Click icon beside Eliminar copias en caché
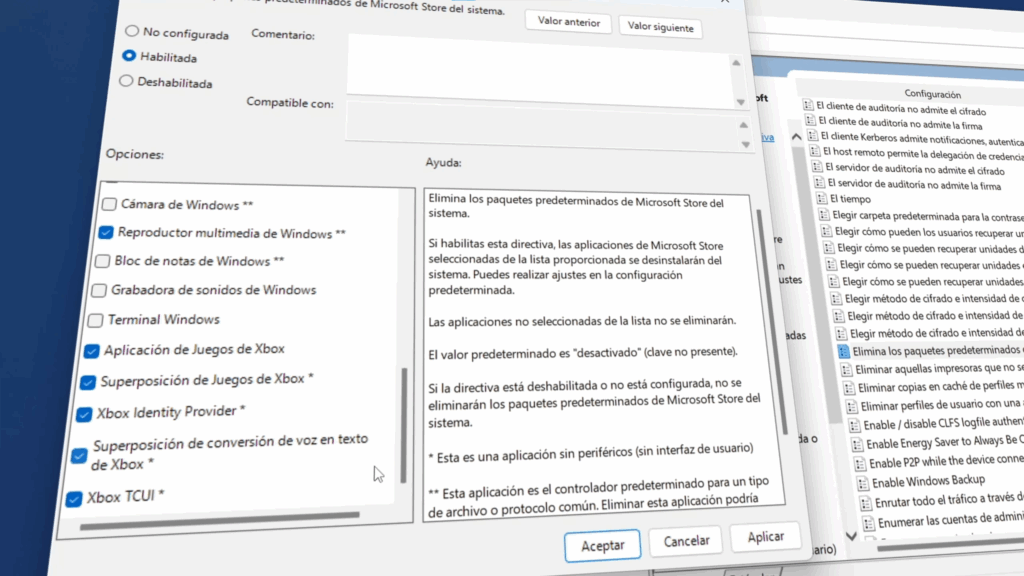The width and height of the screenshot is (1024, 576). pyautogui.click(x=849, y=388)
